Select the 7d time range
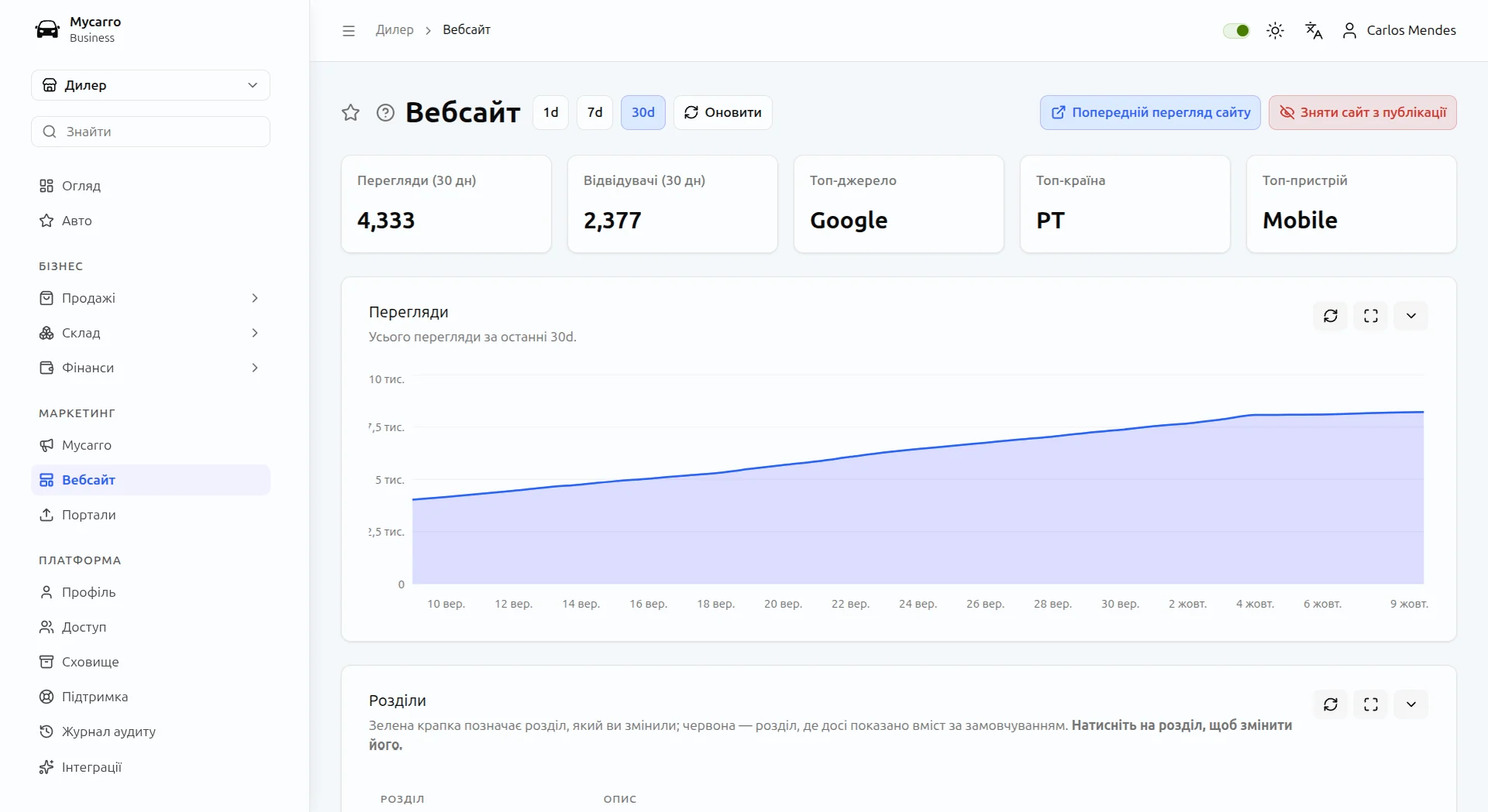 pos(595,113)
